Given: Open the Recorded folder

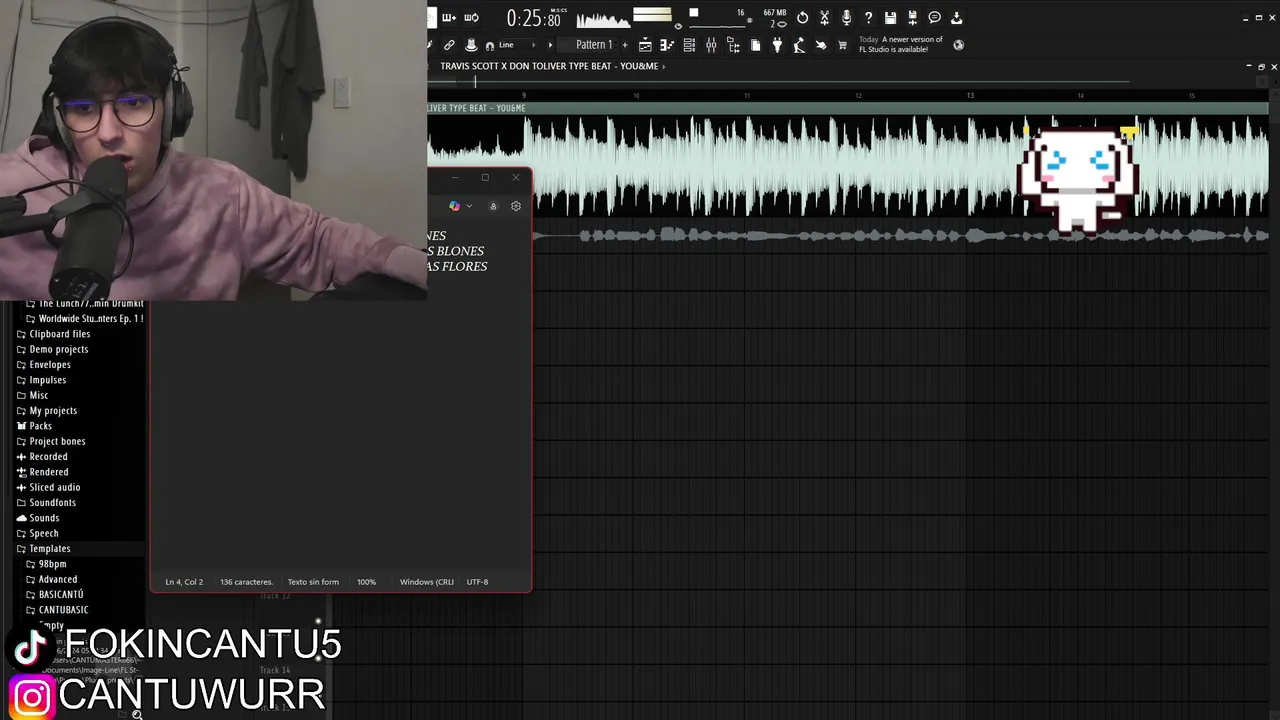Looking at the screenshot, I should click(x=42, y=457).
